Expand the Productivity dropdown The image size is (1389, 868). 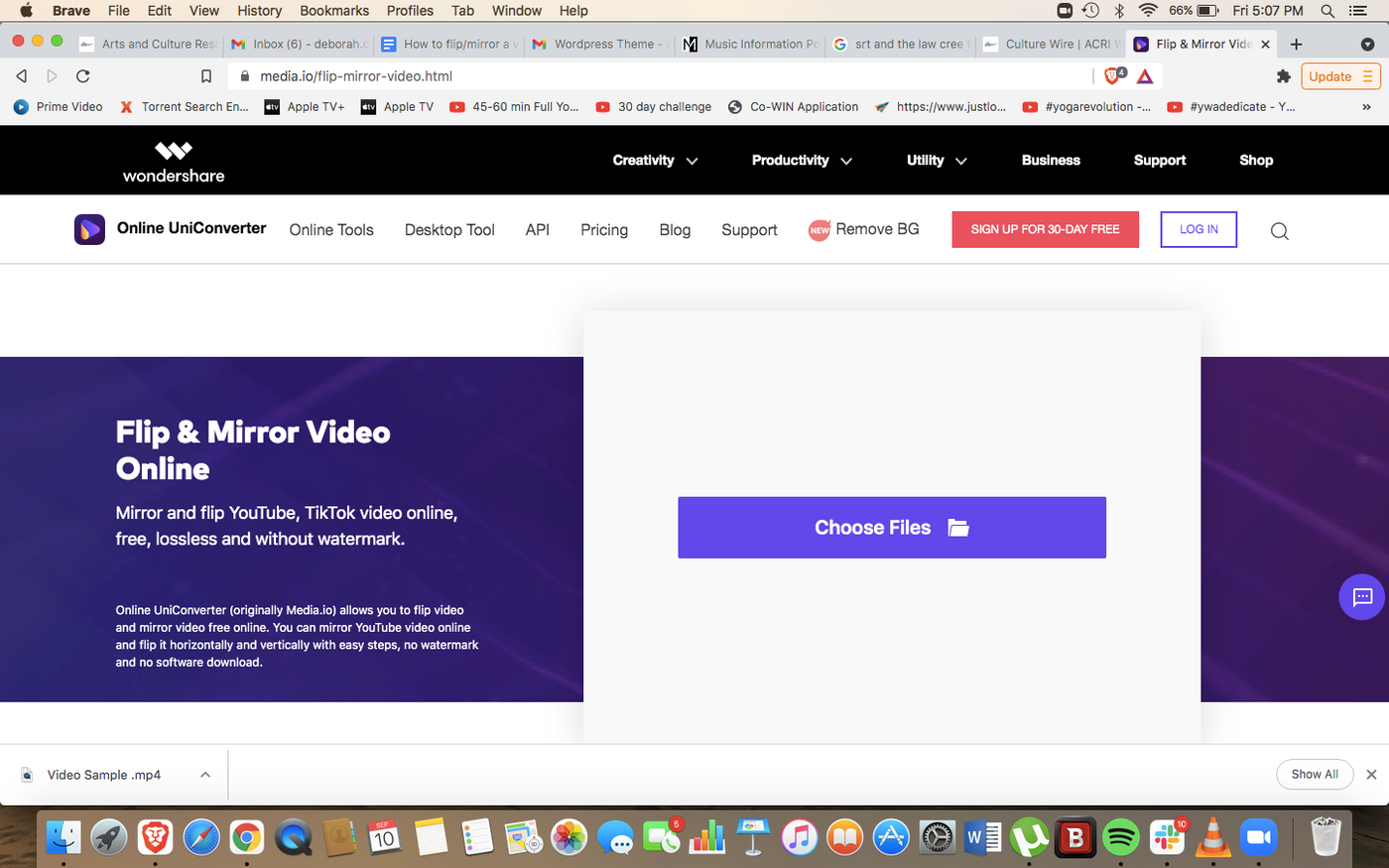click(x=801, y=160)
